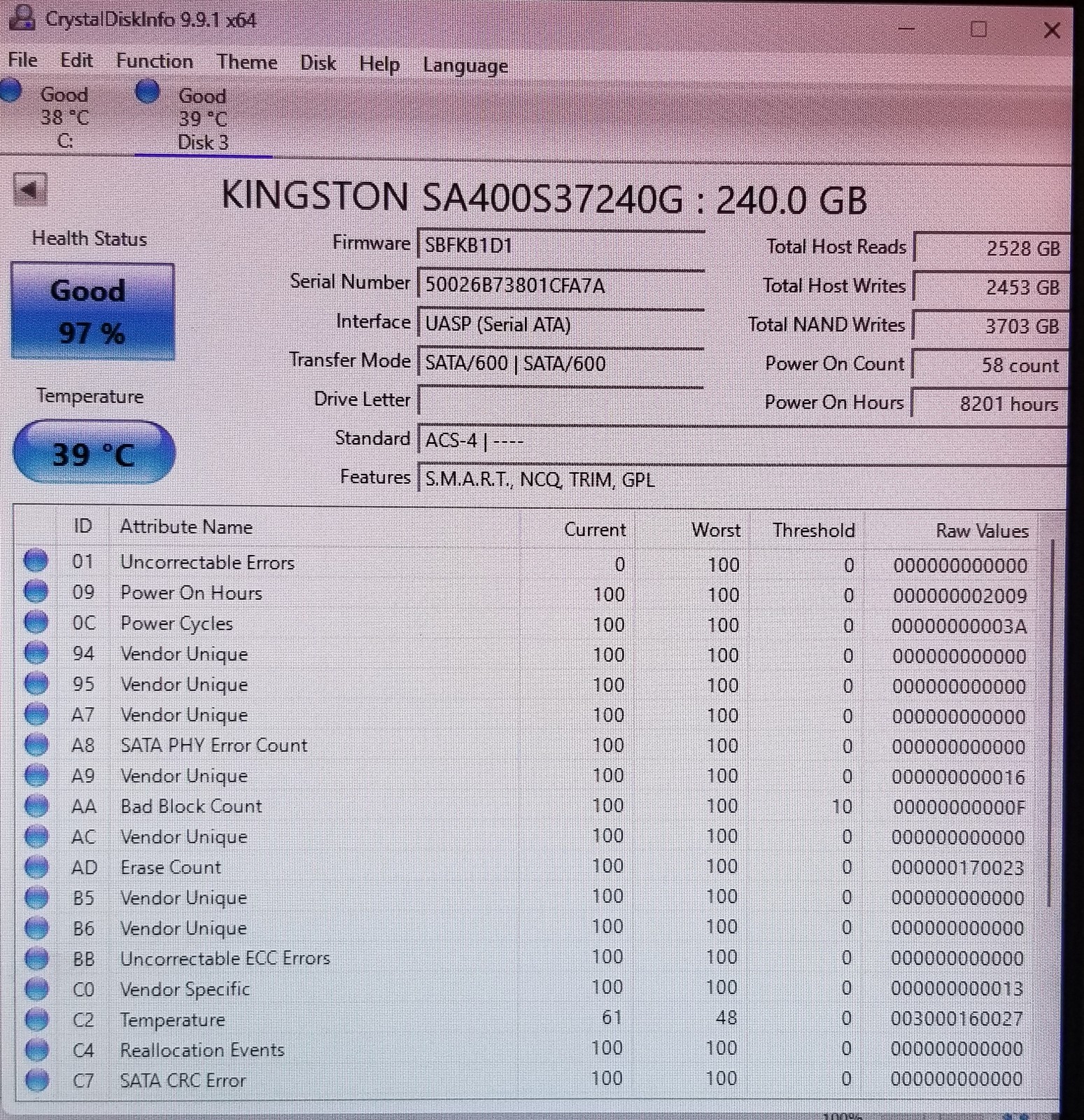
Task: Click status icon for attribute 95 row
Action: pyautogui.click(x=36, y=682)
